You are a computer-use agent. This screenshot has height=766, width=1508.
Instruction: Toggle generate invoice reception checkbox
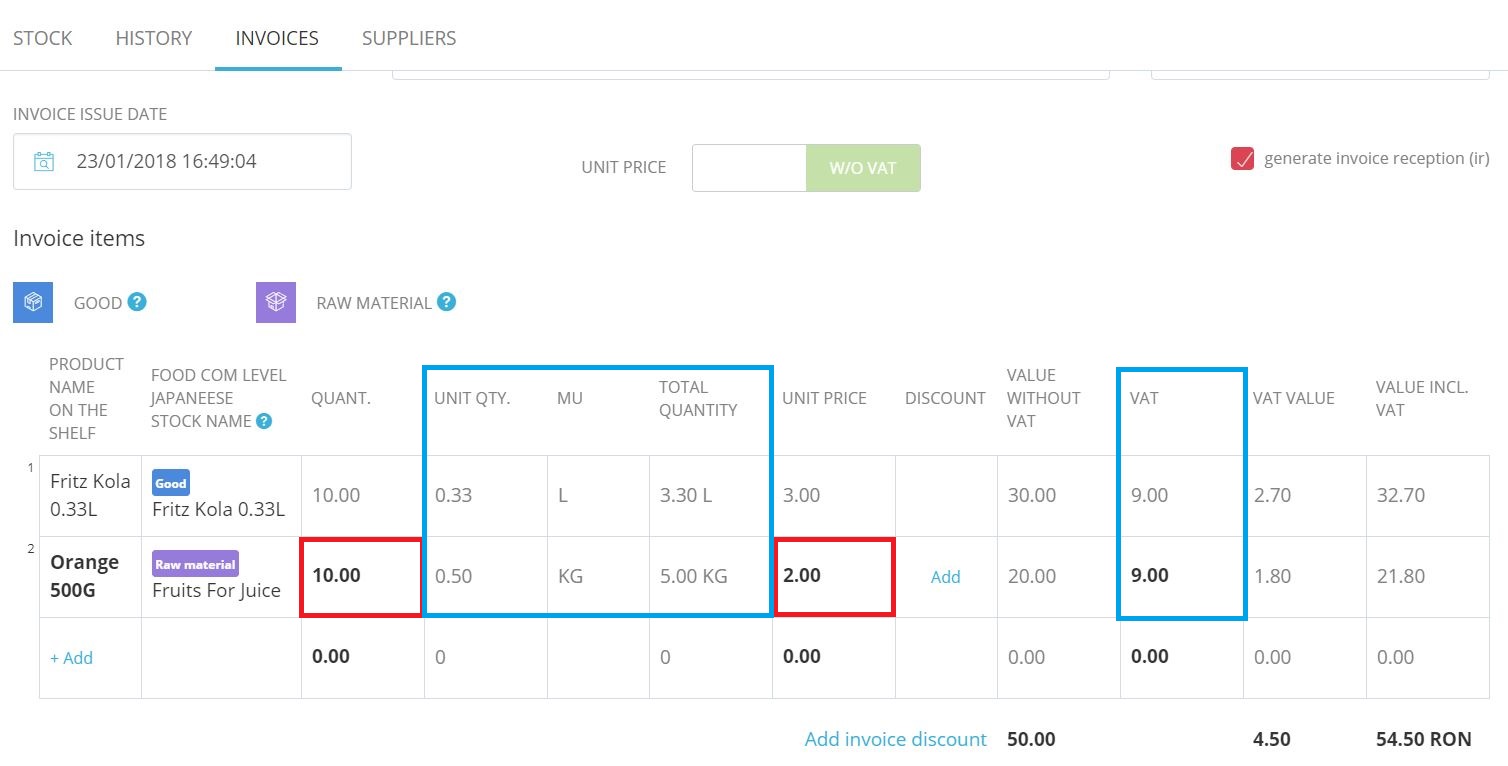click(x=1242, y=159)
